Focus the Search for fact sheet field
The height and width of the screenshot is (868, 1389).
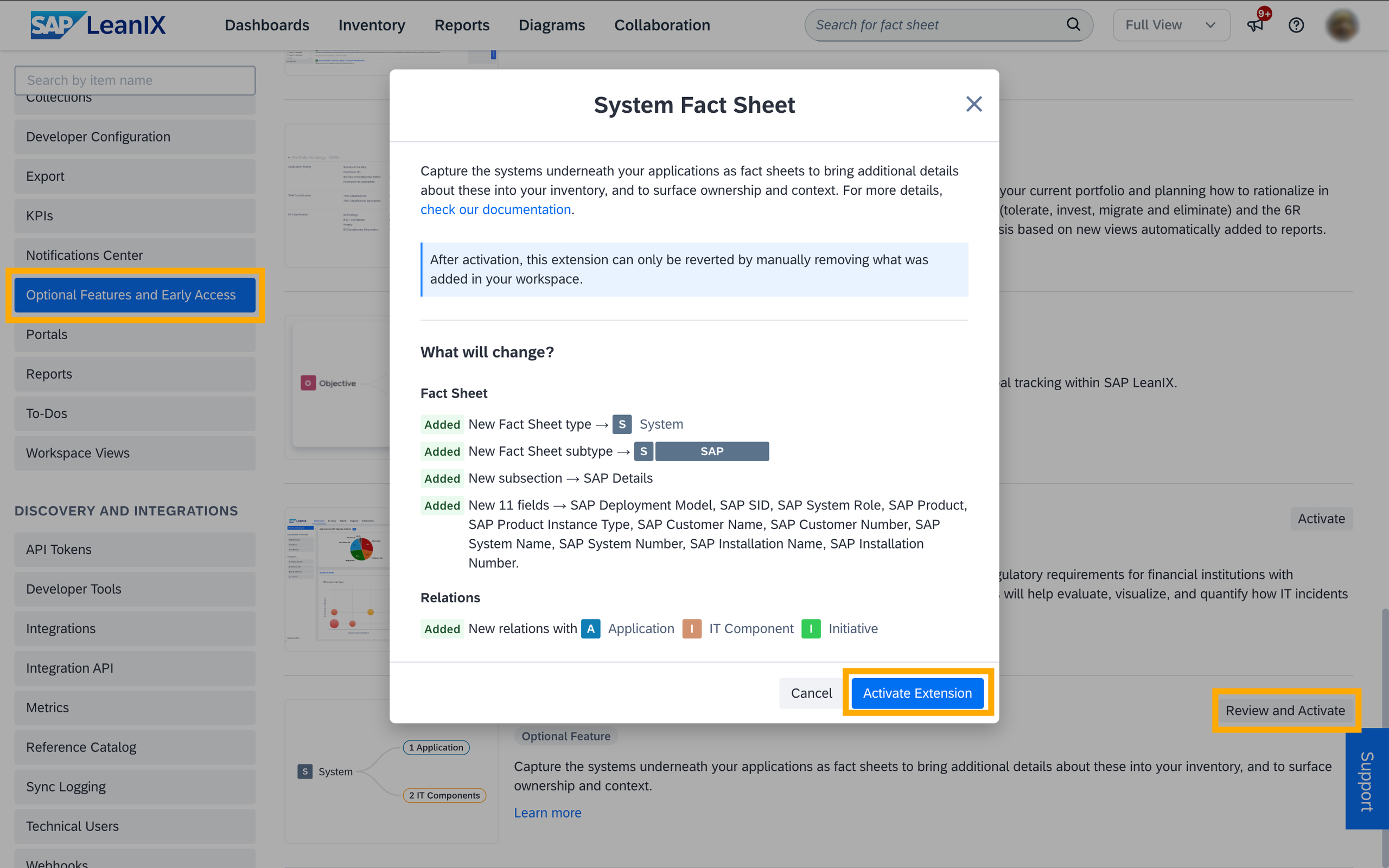[948, 25]
